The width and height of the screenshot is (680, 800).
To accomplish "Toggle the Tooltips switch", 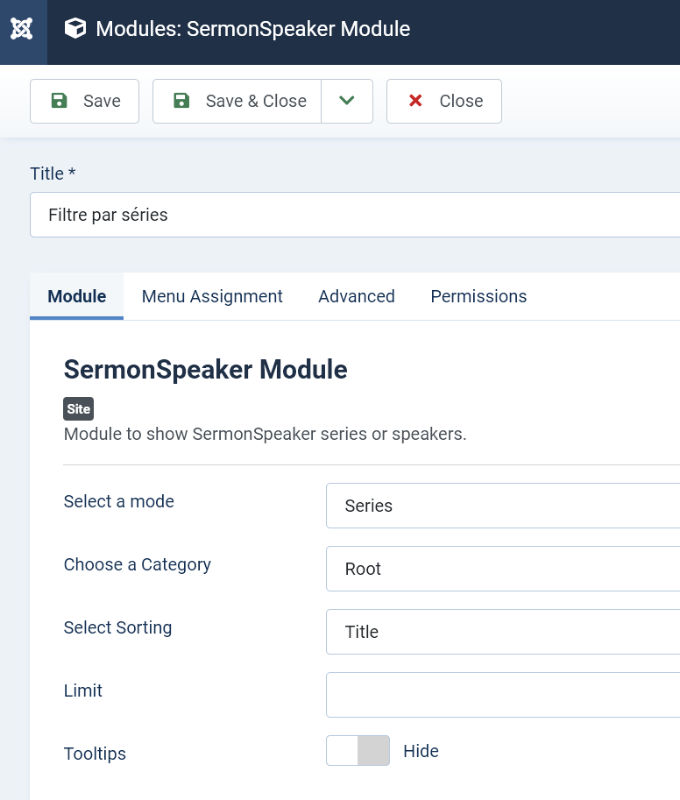I will 358,751.
